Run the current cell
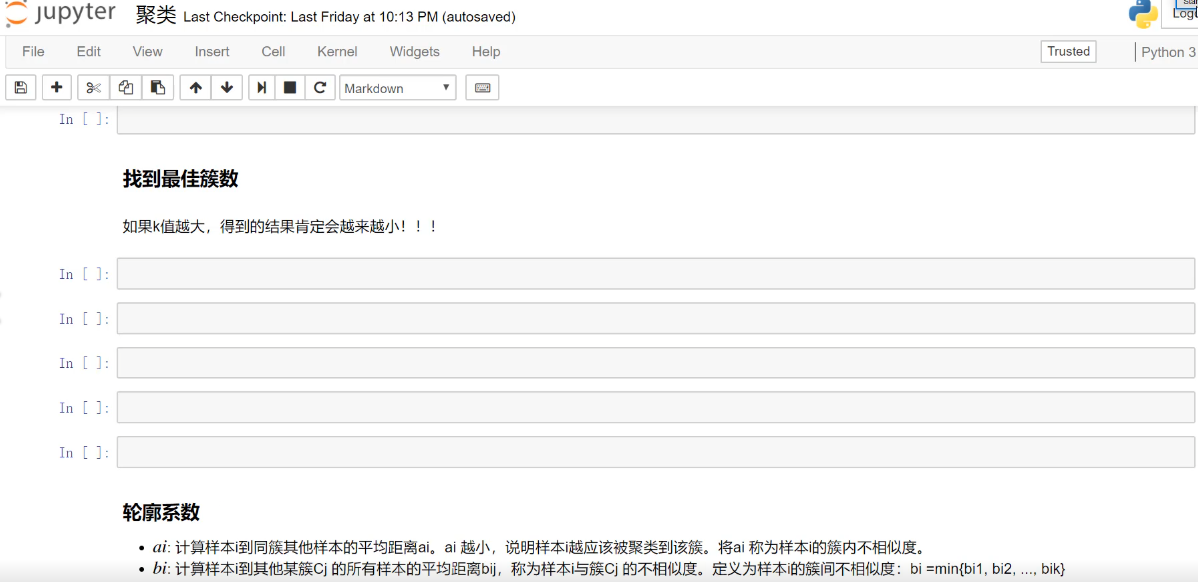The height and width of the screenshot is (582, 1198). point(261,88)
